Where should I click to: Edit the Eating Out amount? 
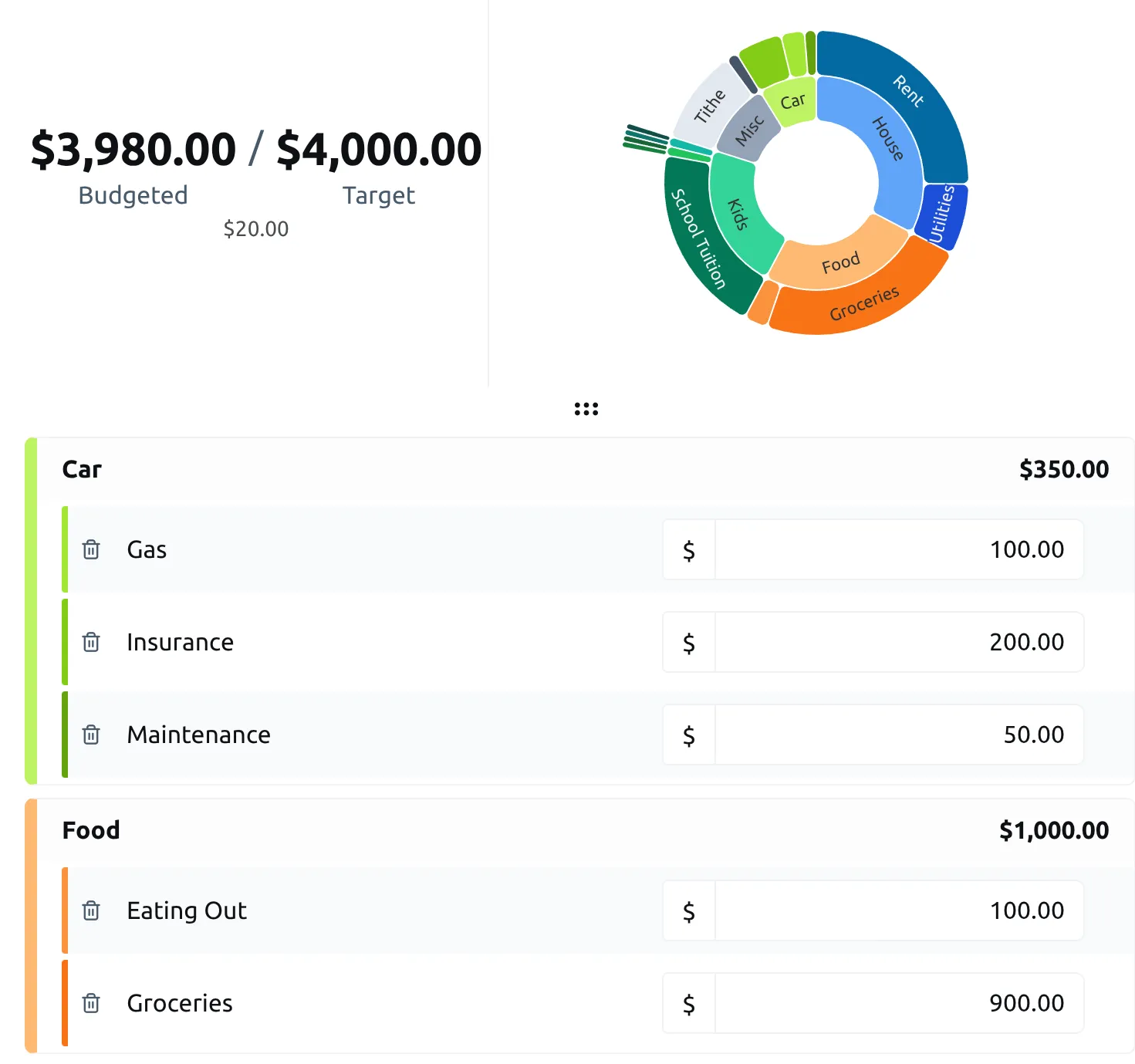click(x=898, y=910)
